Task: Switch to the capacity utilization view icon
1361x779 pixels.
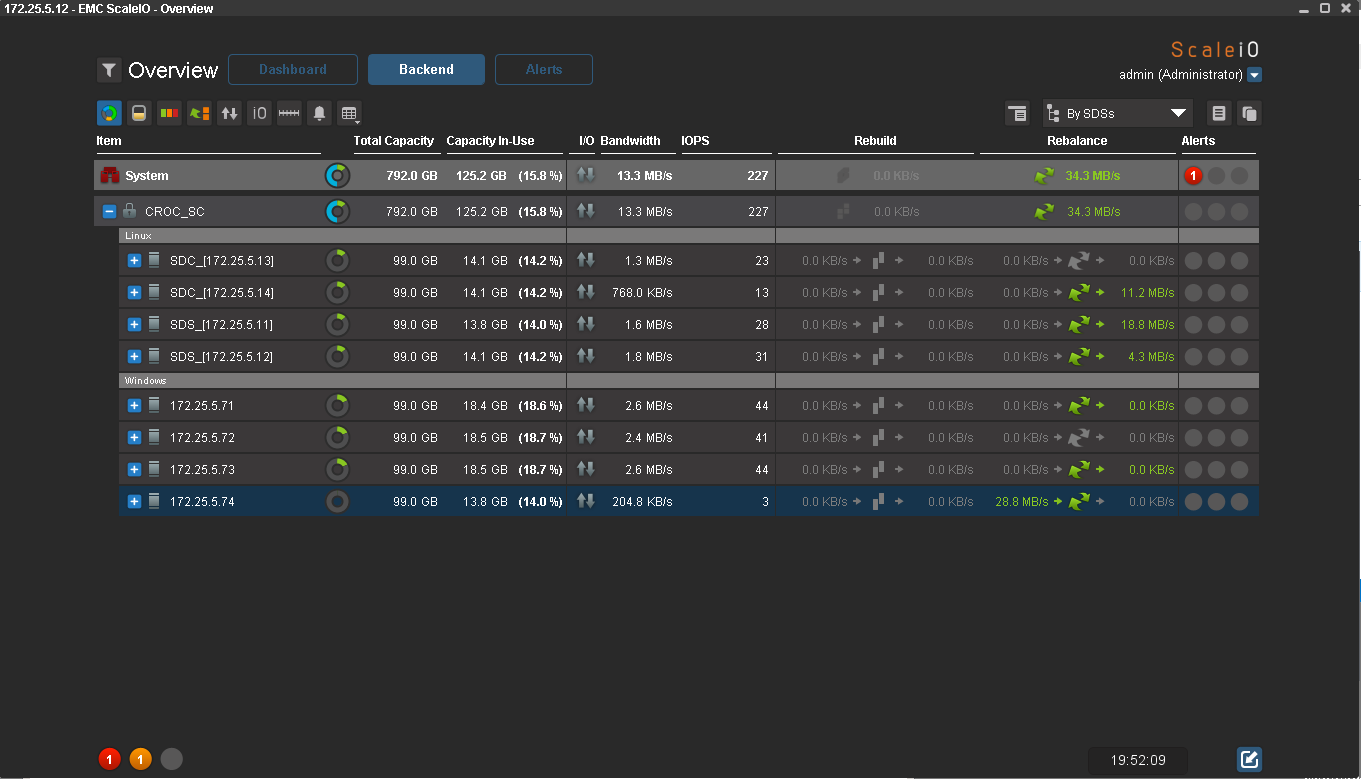Action: tap(139, 113)
